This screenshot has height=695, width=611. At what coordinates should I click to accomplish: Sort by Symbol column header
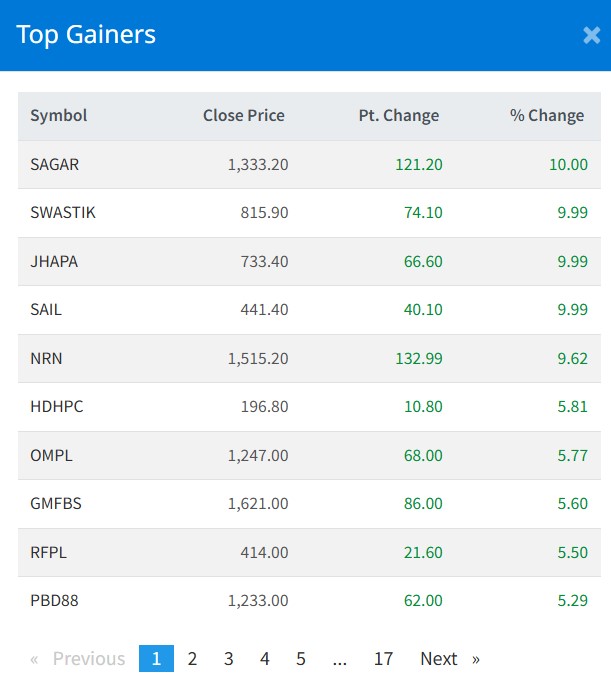point(59,115)
